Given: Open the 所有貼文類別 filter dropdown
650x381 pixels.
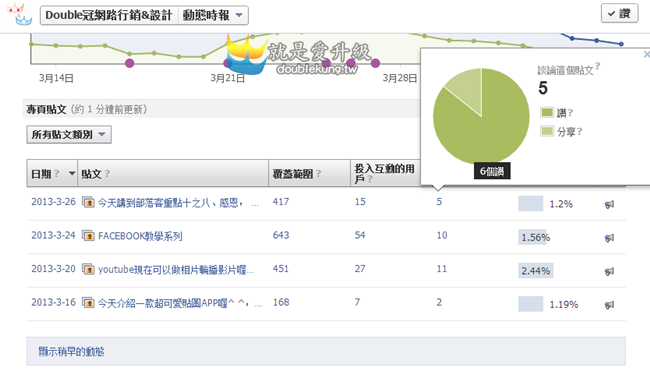Looking at the screenshot, I should [69, 134].
